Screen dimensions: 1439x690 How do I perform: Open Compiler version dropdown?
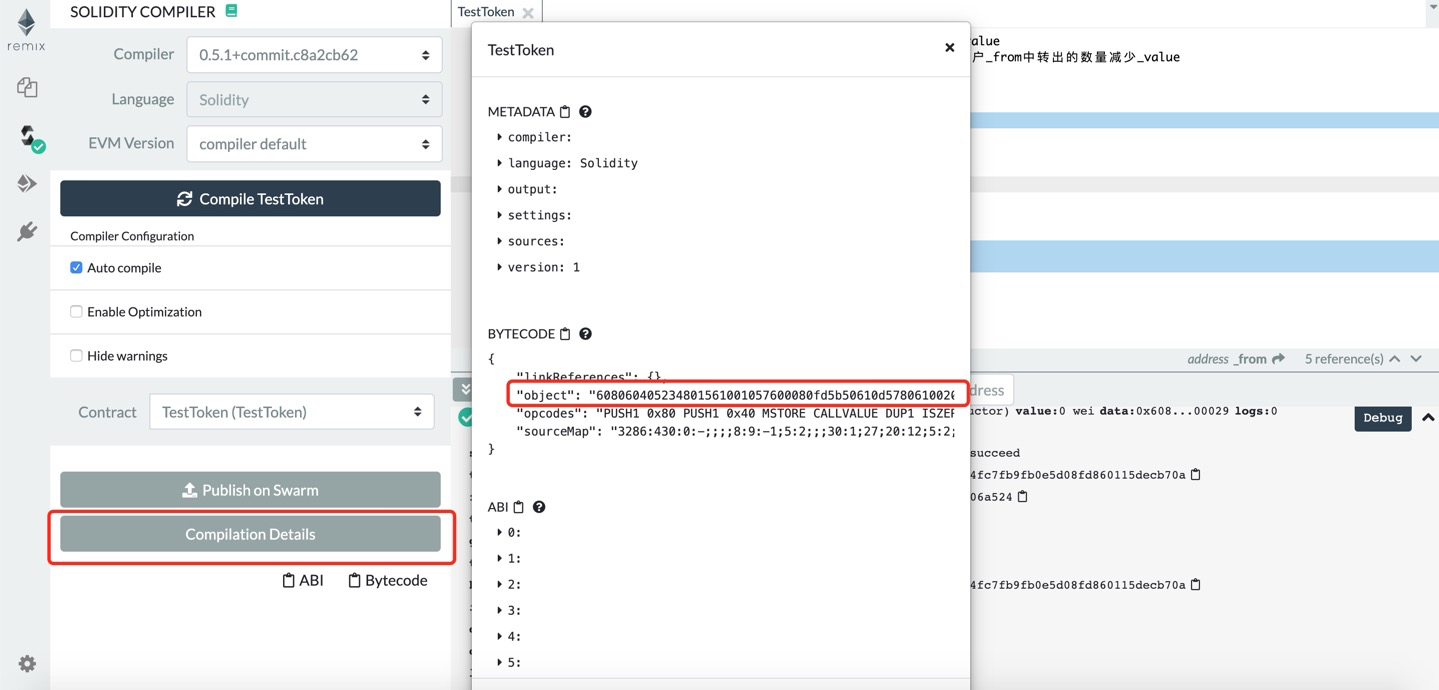(x=314, y=55)
